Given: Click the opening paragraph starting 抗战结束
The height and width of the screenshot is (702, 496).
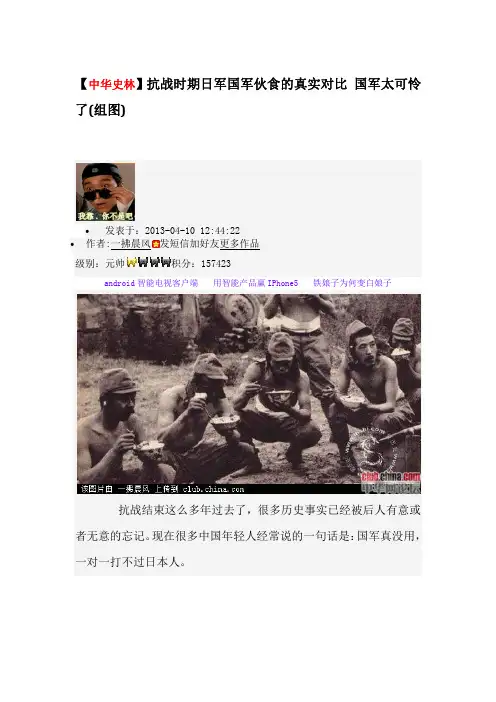Looking at the screenshot, I should pyautogui.click(x=248, y=536).
